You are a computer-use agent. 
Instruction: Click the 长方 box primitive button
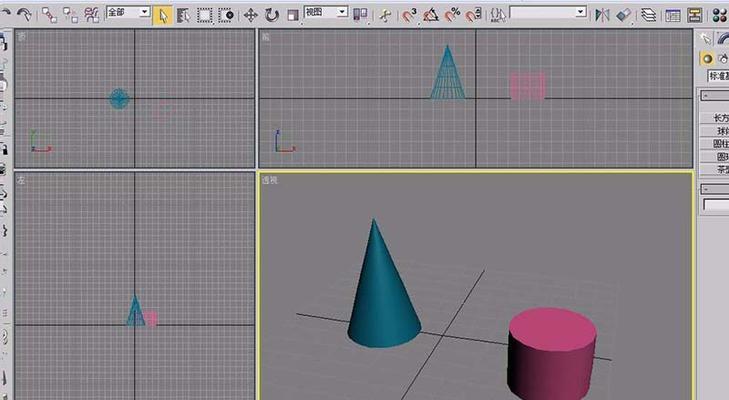[x=715, y=118]
